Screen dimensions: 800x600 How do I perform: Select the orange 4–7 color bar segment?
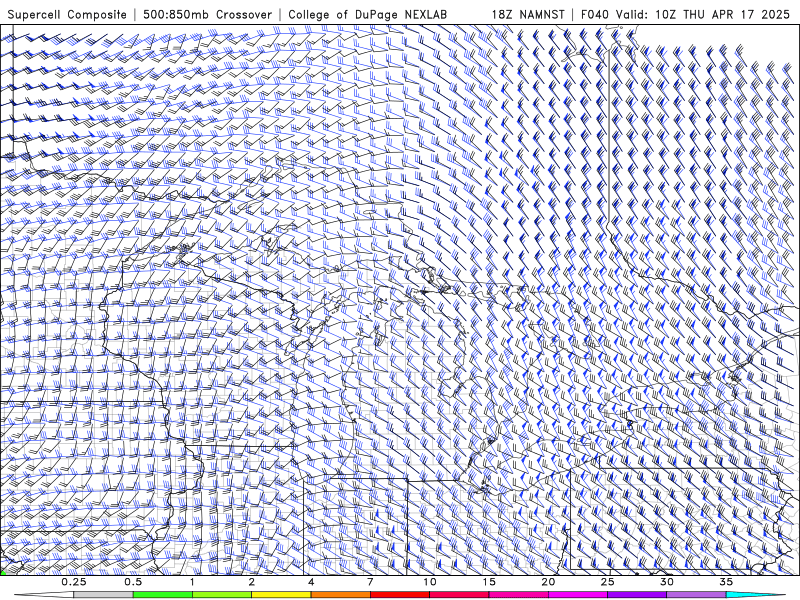click(x=341, y=595)
